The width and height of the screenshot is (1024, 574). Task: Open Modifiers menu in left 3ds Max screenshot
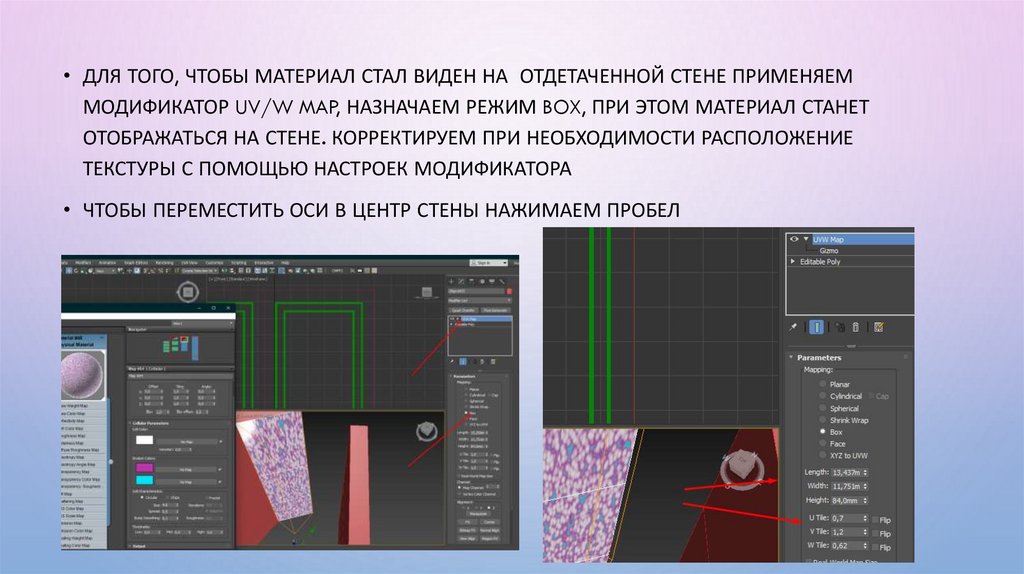tap(83, 263)
